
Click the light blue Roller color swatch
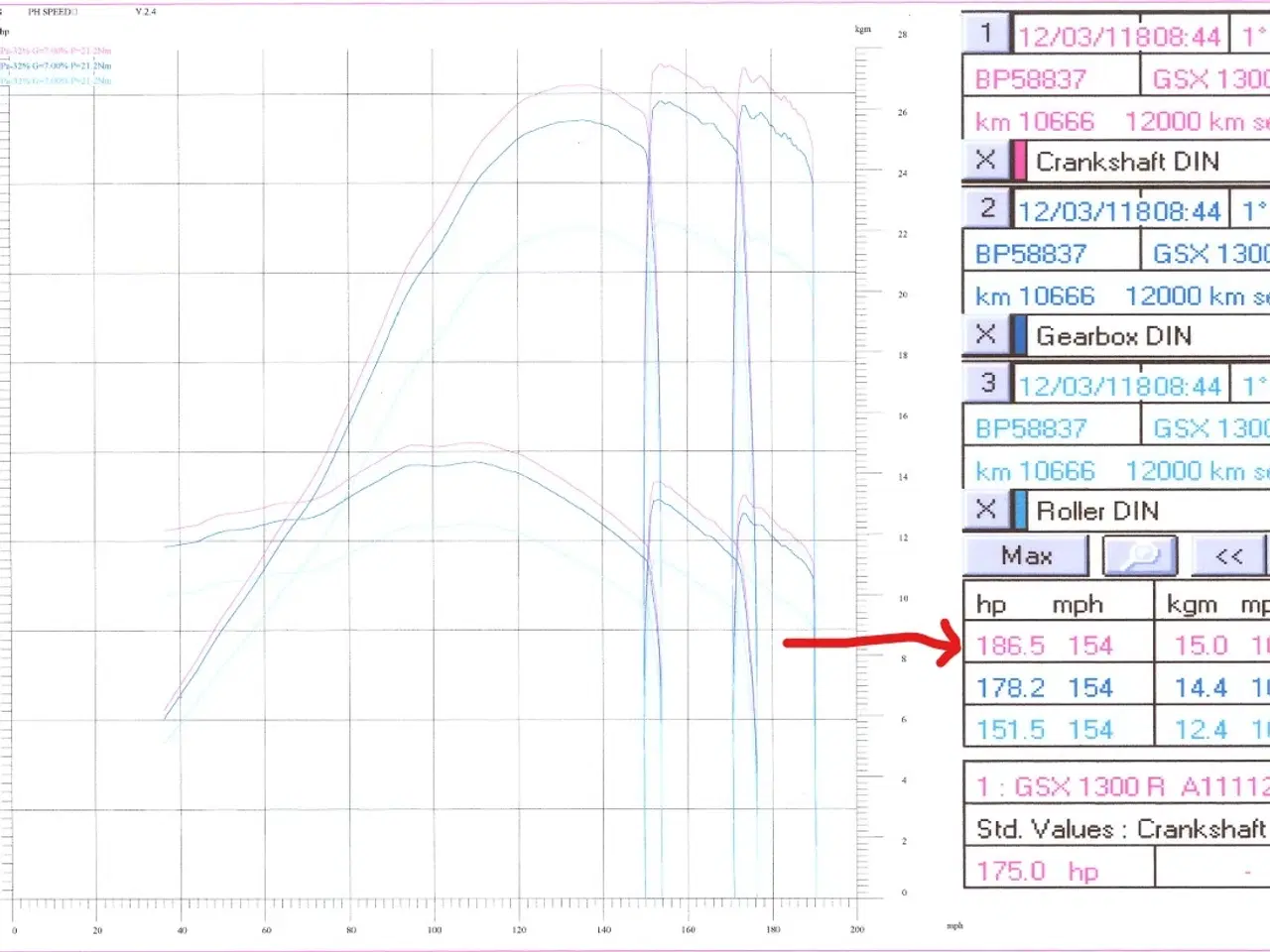click(1020, 510)
